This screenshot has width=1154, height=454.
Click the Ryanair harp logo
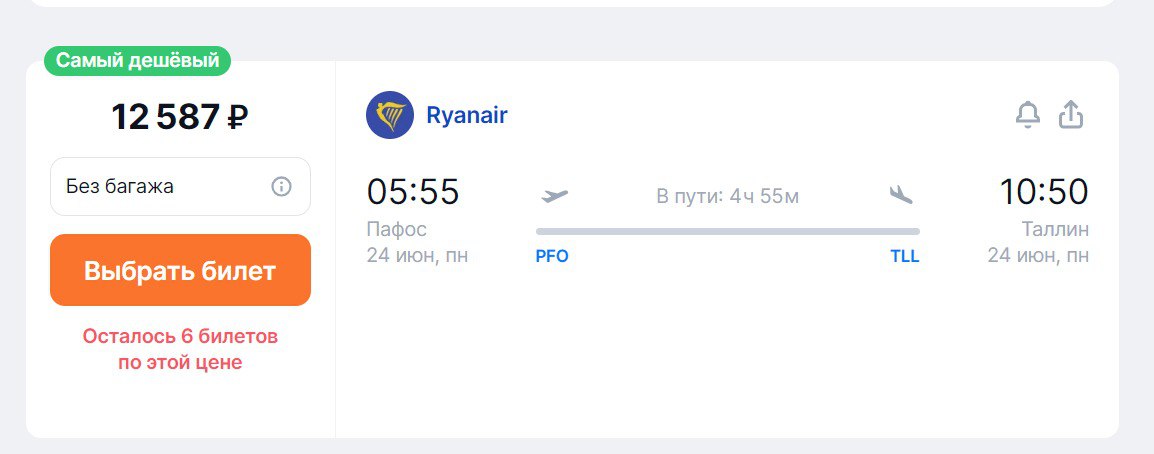[390, 115]
